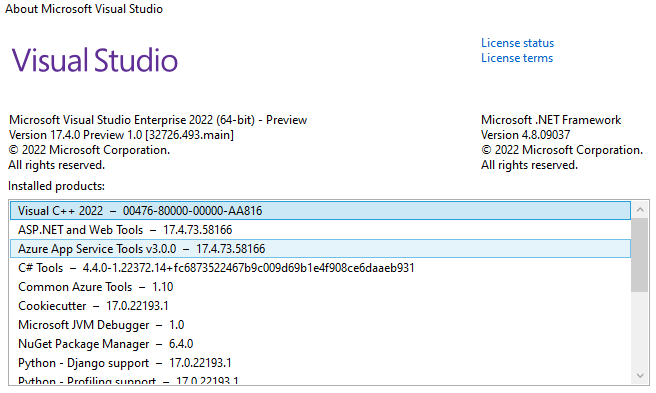656x393 pixels.
Task: Select Microsoft JVM Debugger row
Action: [x=320, y=325]
